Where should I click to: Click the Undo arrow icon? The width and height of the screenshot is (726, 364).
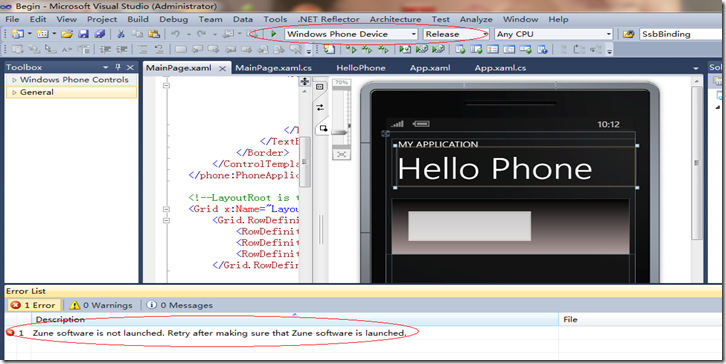pyautogui.click(x=175, y=34)
